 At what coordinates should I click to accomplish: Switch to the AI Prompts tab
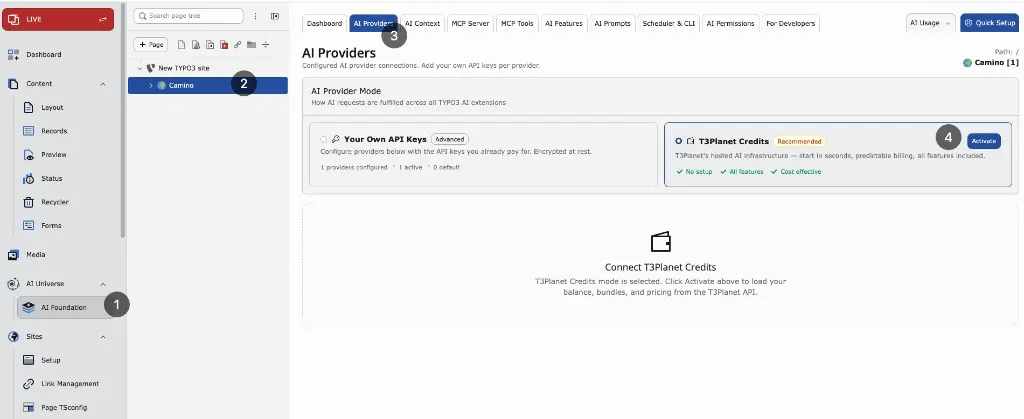coord(613,23)
